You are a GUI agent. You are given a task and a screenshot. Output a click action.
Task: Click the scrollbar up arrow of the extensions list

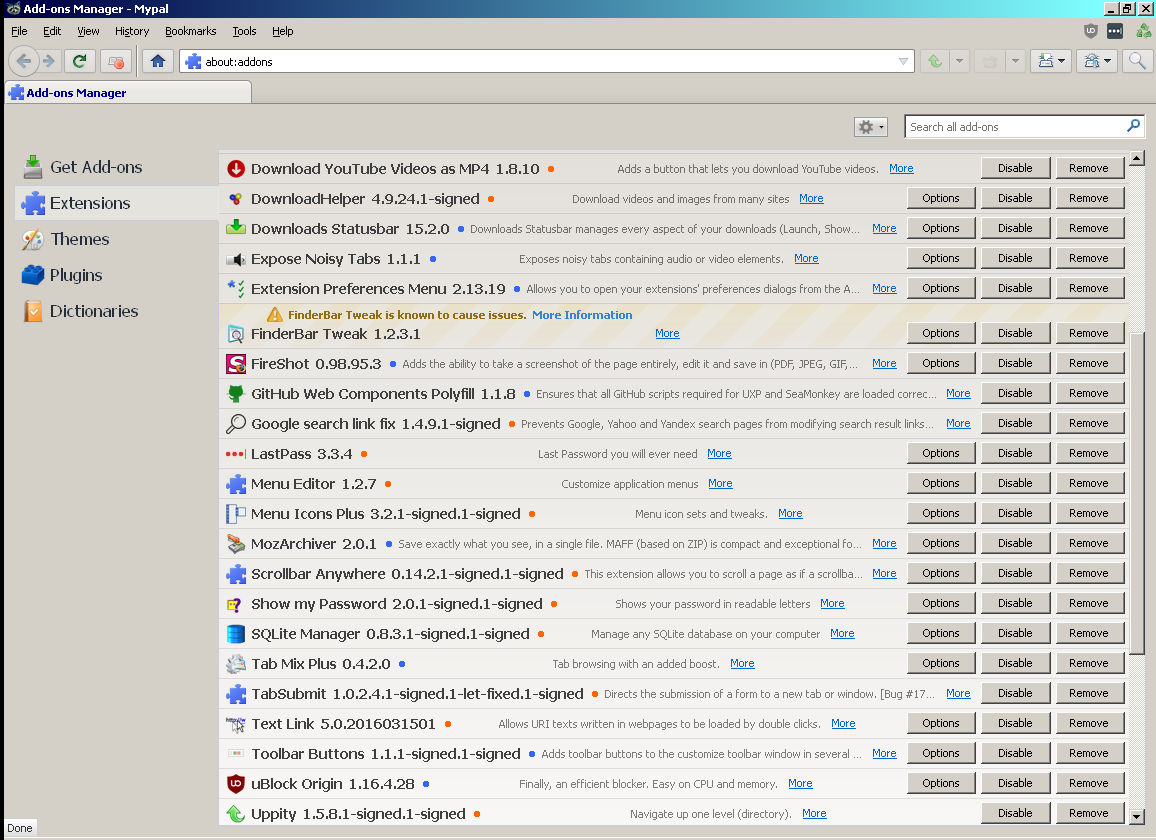click(1136, 158)
